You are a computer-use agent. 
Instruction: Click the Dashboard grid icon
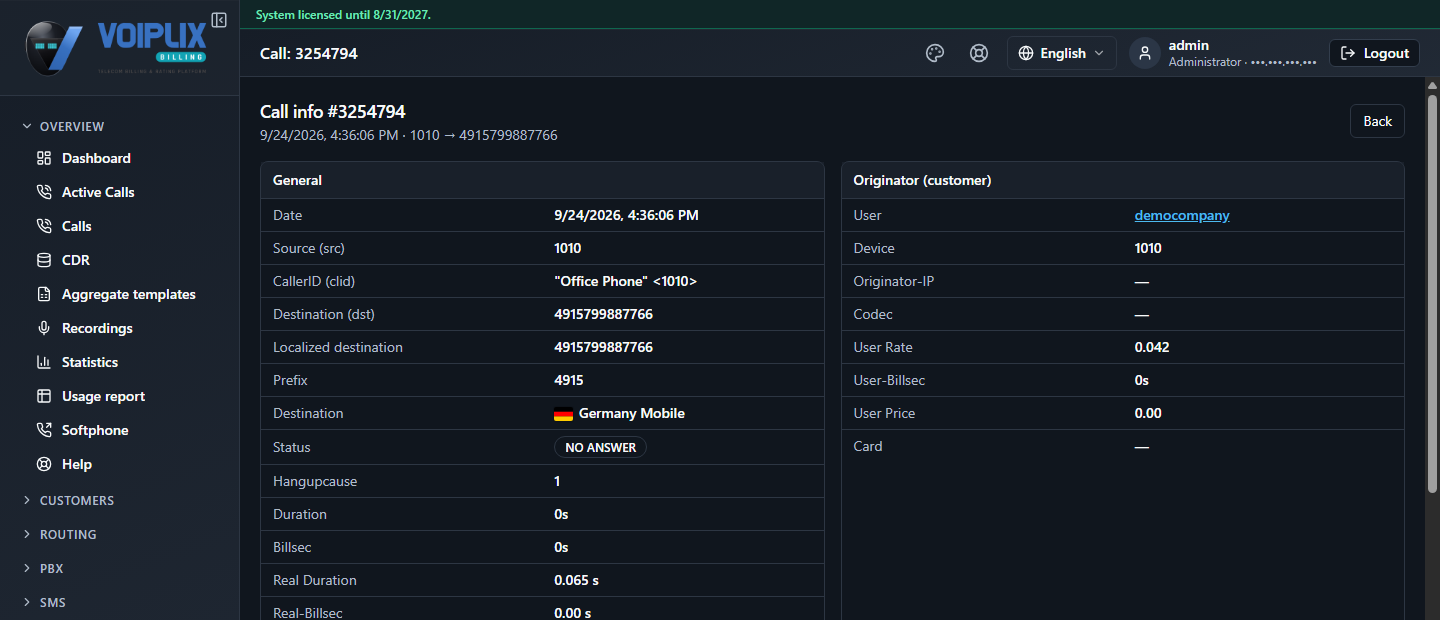(x=44, y=158)
